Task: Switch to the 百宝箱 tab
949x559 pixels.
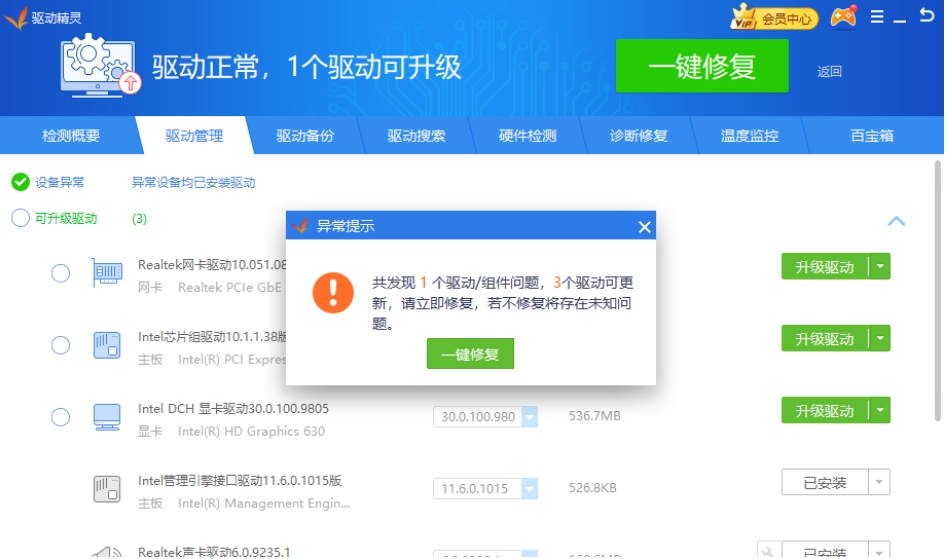Action: point(872,136)
